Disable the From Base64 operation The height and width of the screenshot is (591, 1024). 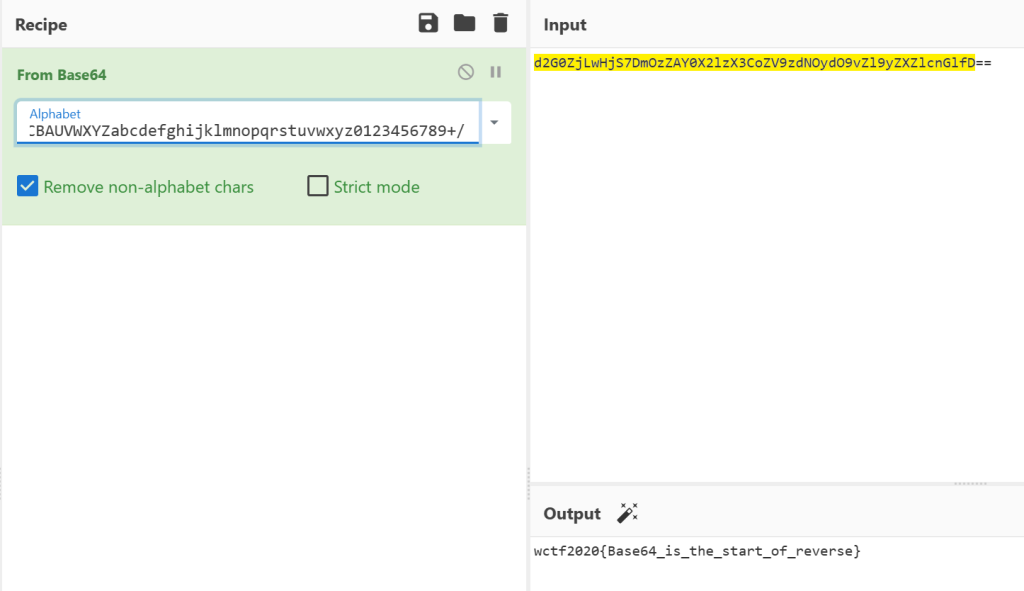(465, 72)
